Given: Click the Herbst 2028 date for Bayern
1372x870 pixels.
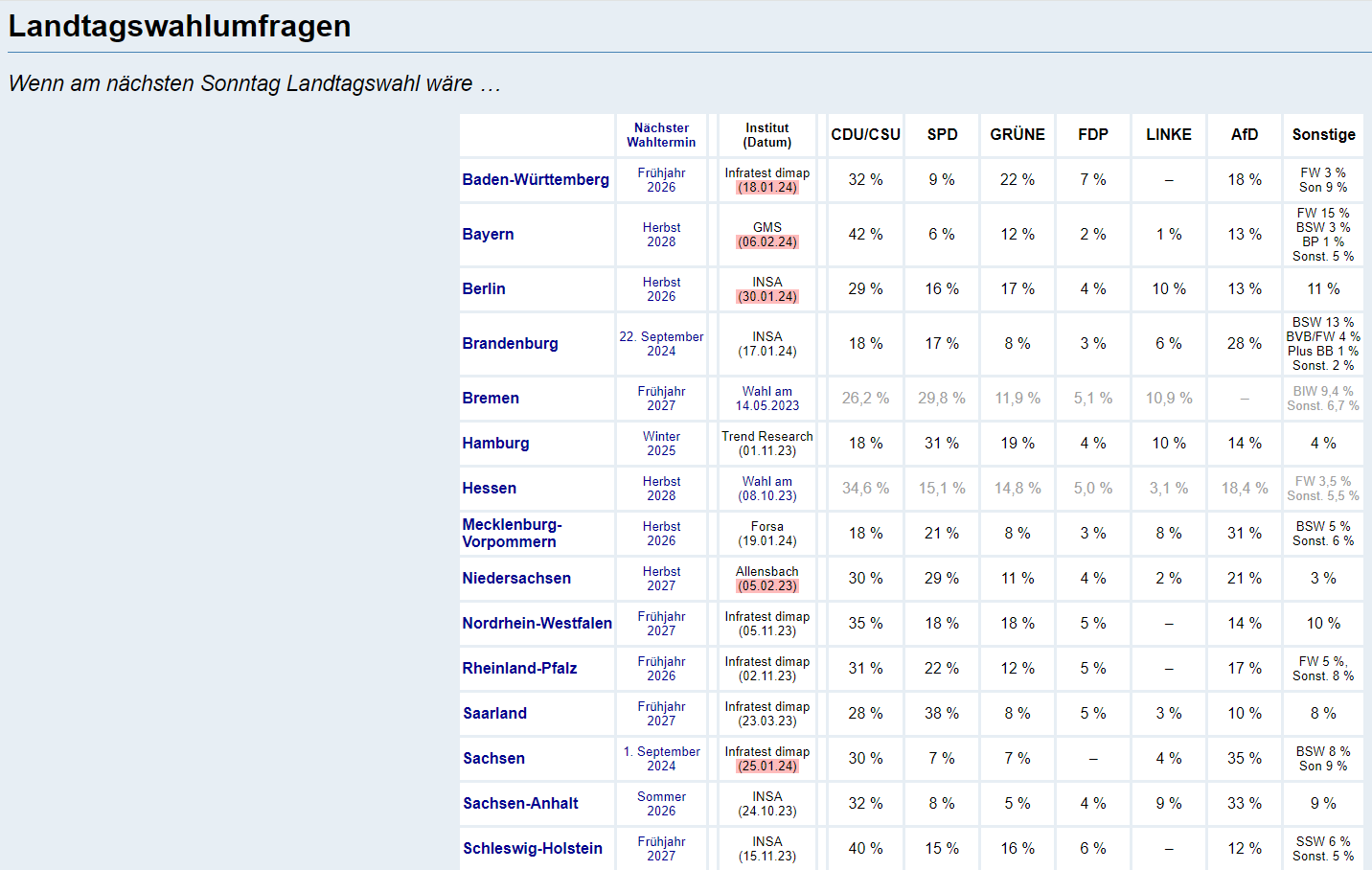Looking at the screenshot, I should [661, 235].
